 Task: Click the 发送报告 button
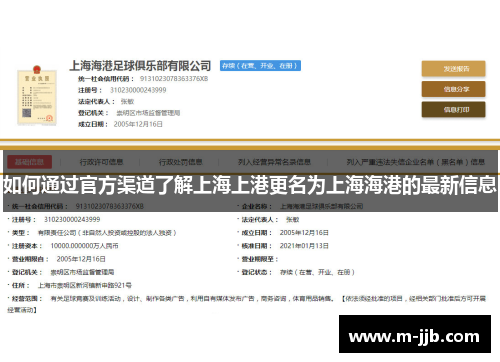pos(453,69)
